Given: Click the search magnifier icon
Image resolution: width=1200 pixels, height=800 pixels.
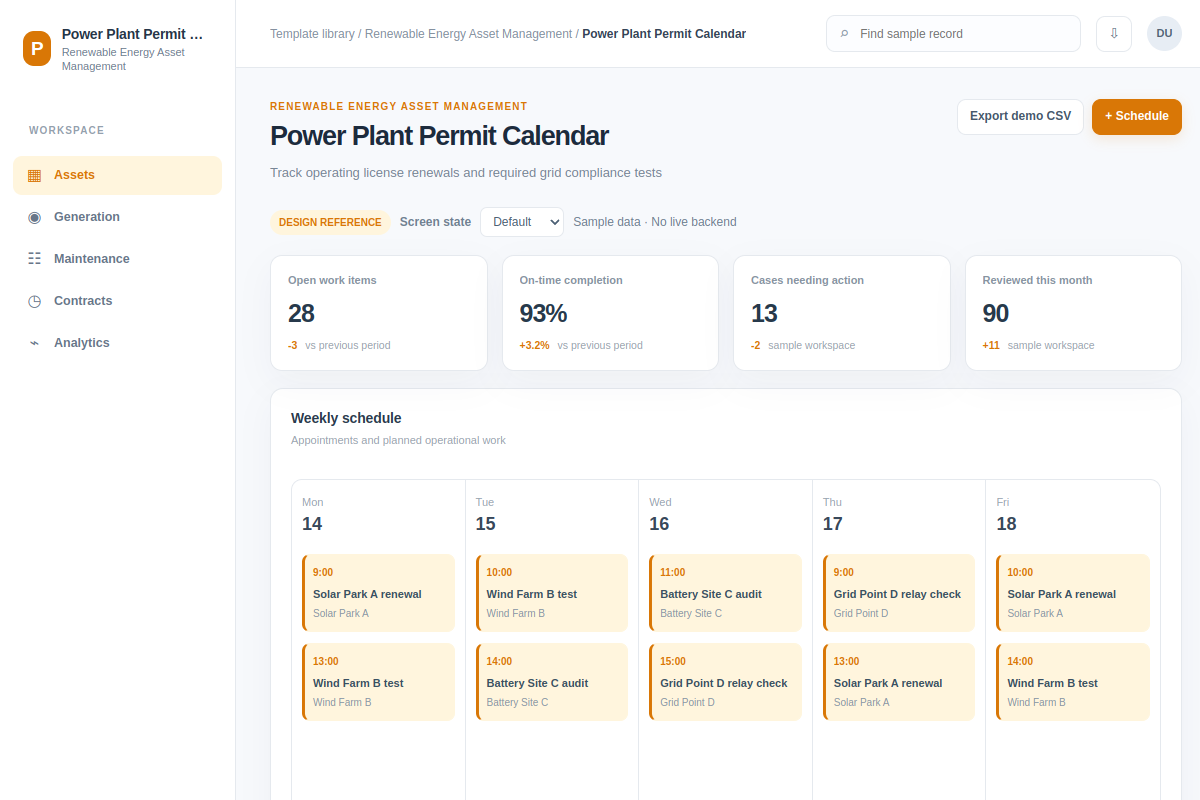Looking at the screenshot, I should tap(844, 34).
